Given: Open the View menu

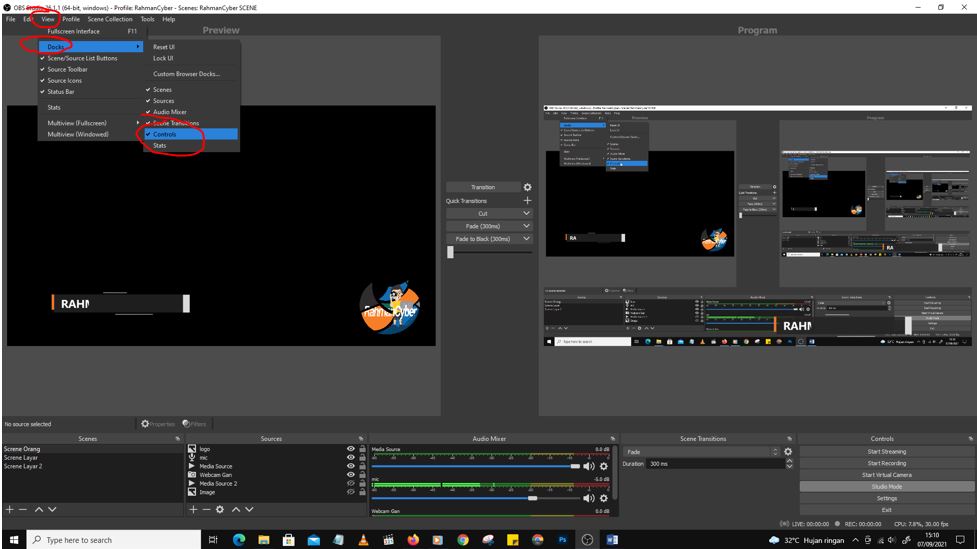Looking at the screenshot, I should (47, 19).
